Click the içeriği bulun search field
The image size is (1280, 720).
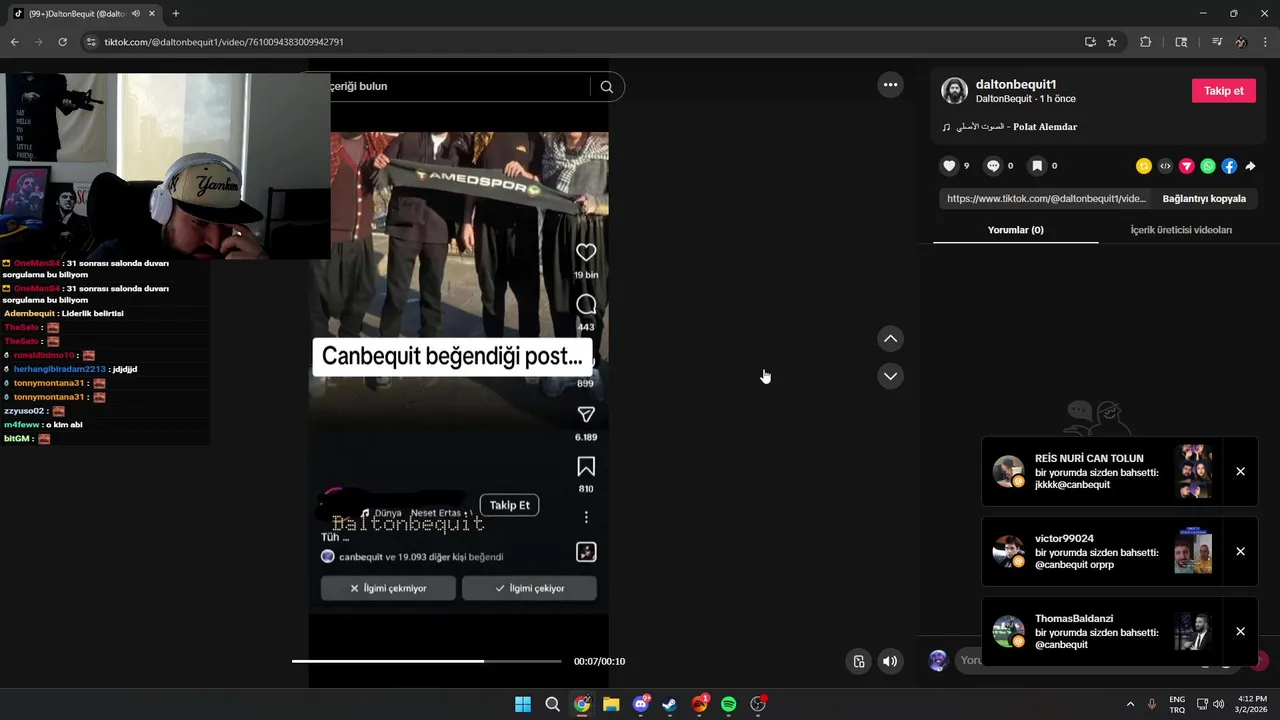tap(460, 86)
